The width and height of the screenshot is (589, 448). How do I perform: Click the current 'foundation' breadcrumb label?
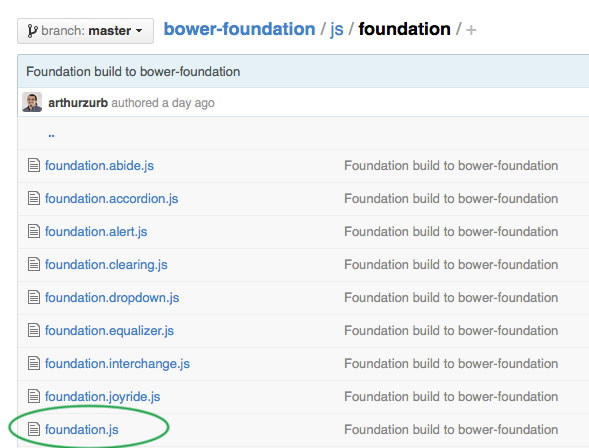[x=404, y=29]
